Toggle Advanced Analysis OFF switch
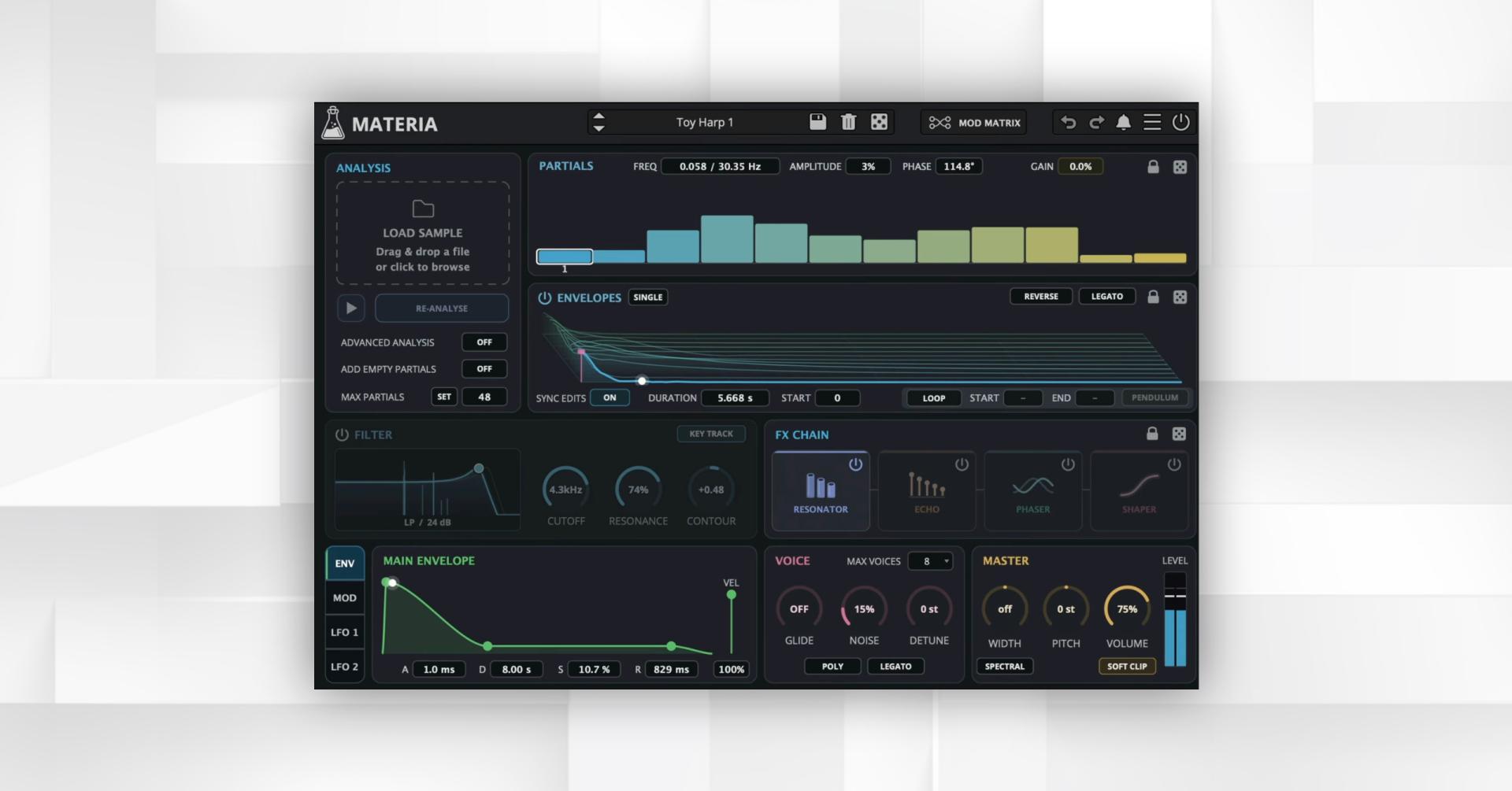The height and width of the screenshot is (791, 1512). click(484, 342)
